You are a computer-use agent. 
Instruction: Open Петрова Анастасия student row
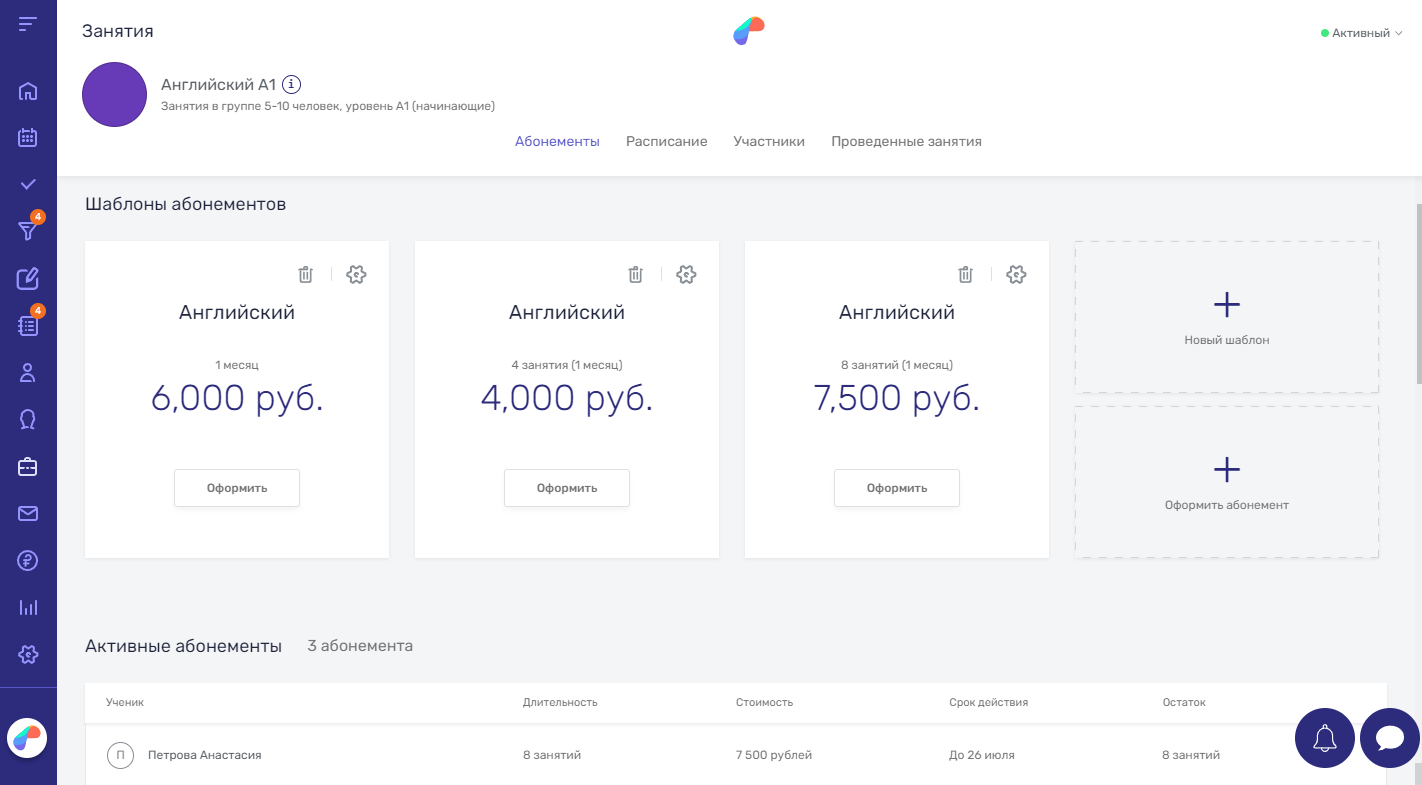click(x=736, y=755)
